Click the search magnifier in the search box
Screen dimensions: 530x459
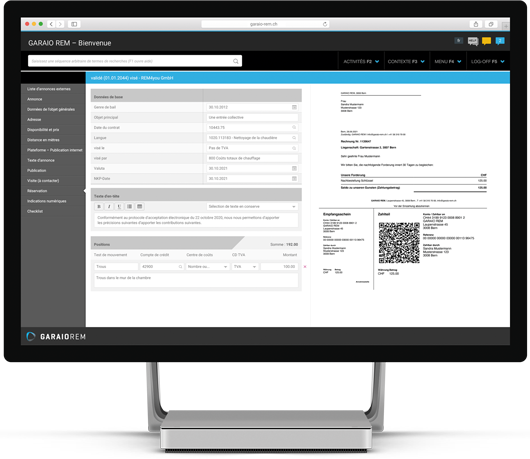[236, 61]
